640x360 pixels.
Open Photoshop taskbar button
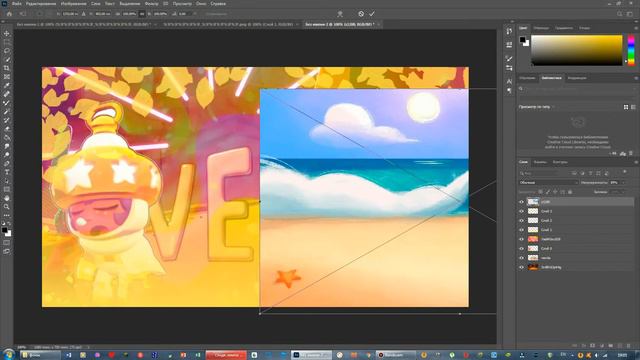311,355
